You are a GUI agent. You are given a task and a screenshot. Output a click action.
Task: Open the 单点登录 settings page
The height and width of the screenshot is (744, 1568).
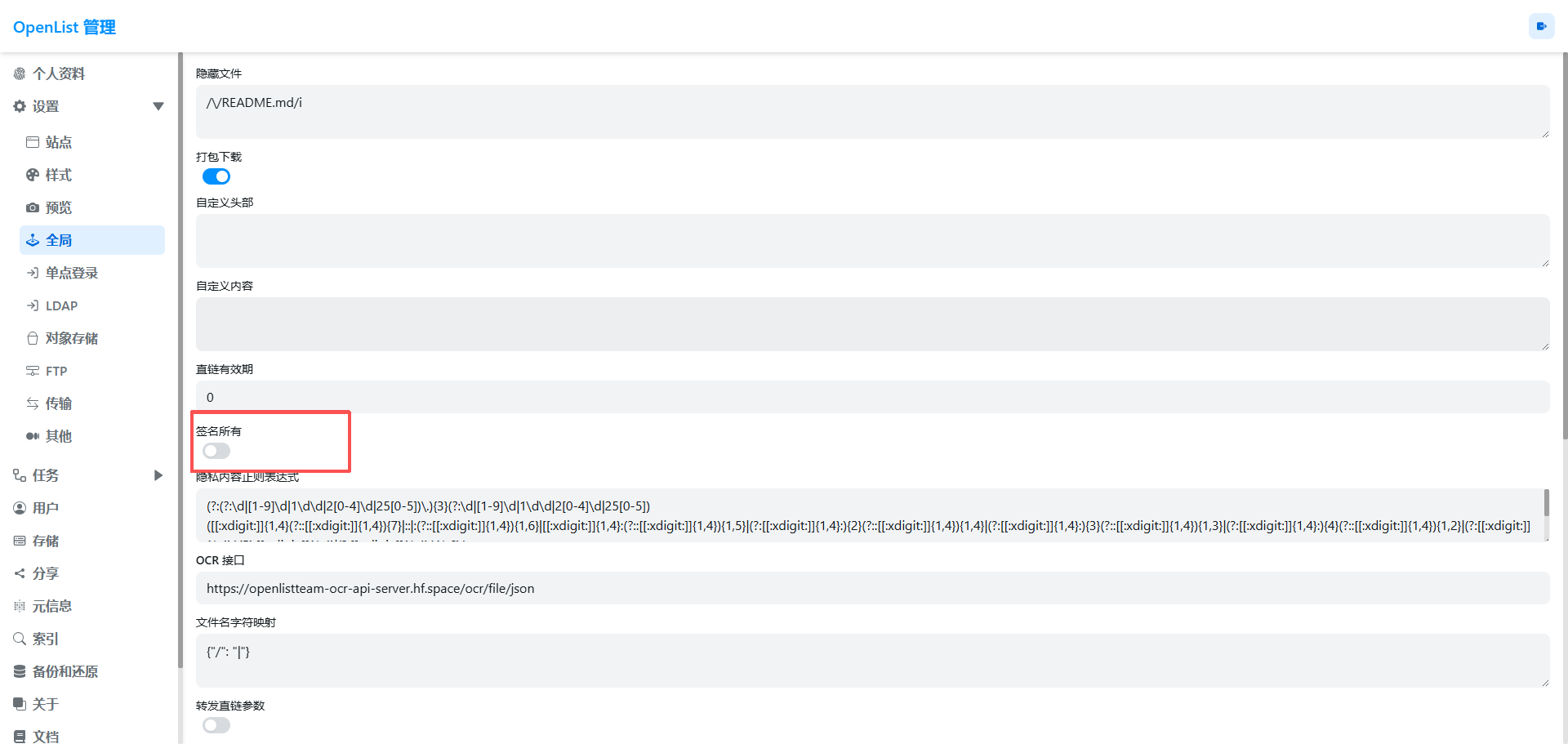pyautogui.click(x=71, y=273)
